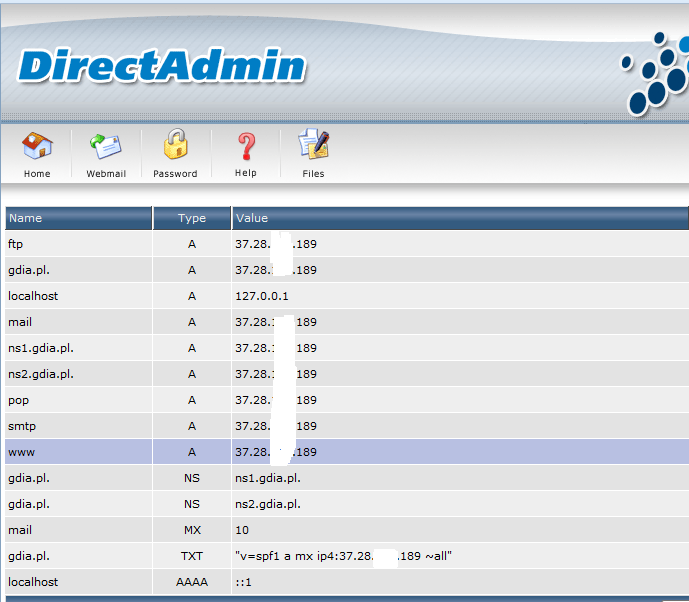
Task: Click the 127.0.0.1 value
Action: (262, 296)
